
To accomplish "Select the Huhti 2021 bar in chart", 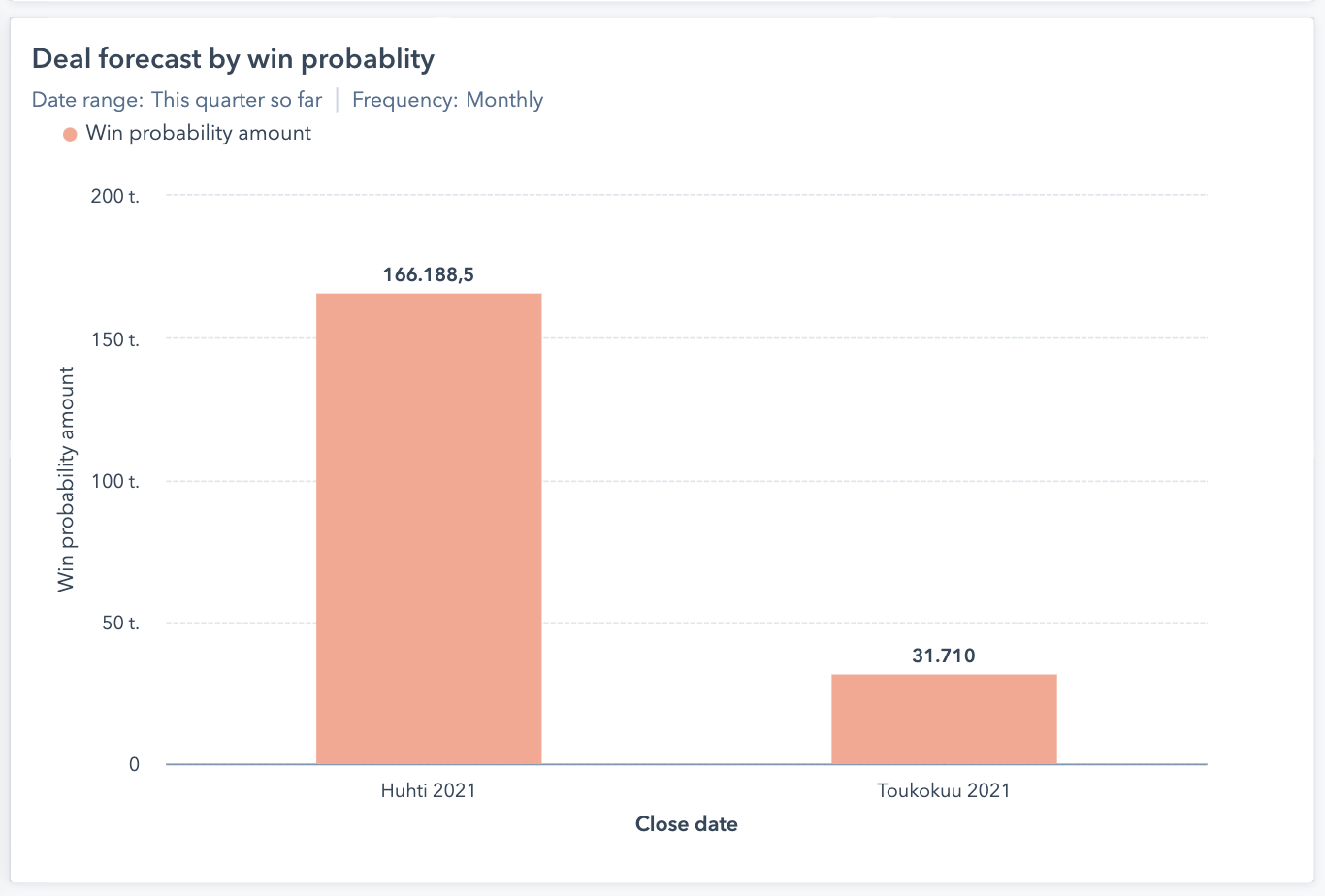I will coord(429,528).
